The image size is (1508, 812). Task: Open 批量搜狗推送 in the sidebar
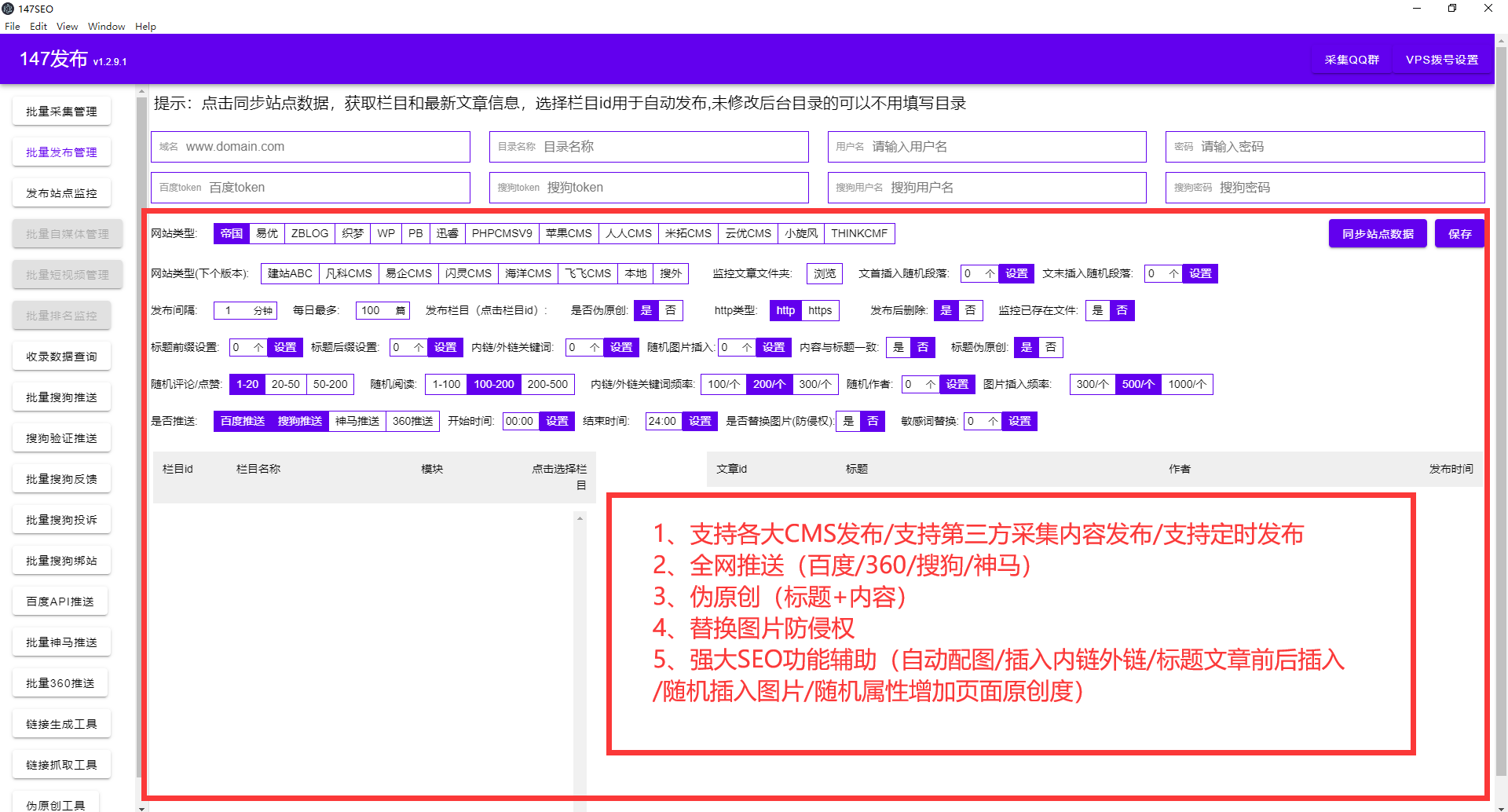[61, 397]
